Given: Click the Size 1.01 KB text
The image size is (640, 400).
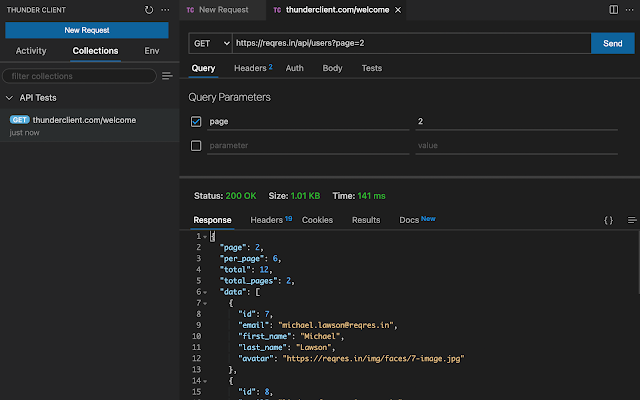Looking at the screenshot, I should click(x=294, y=196).
